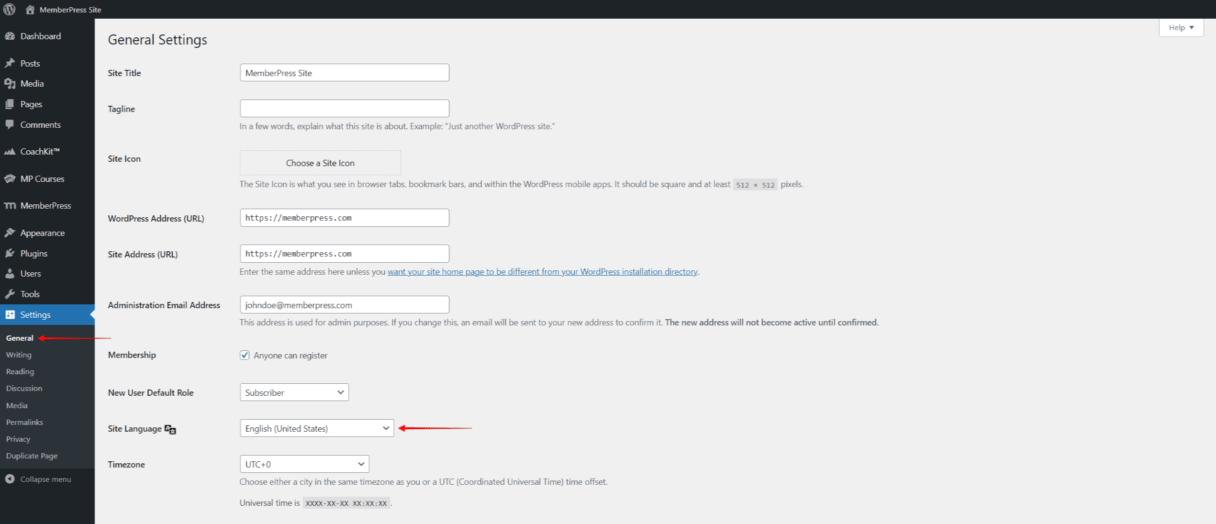
Task: Open the Appearance menu item
Action: pos(47,233)
